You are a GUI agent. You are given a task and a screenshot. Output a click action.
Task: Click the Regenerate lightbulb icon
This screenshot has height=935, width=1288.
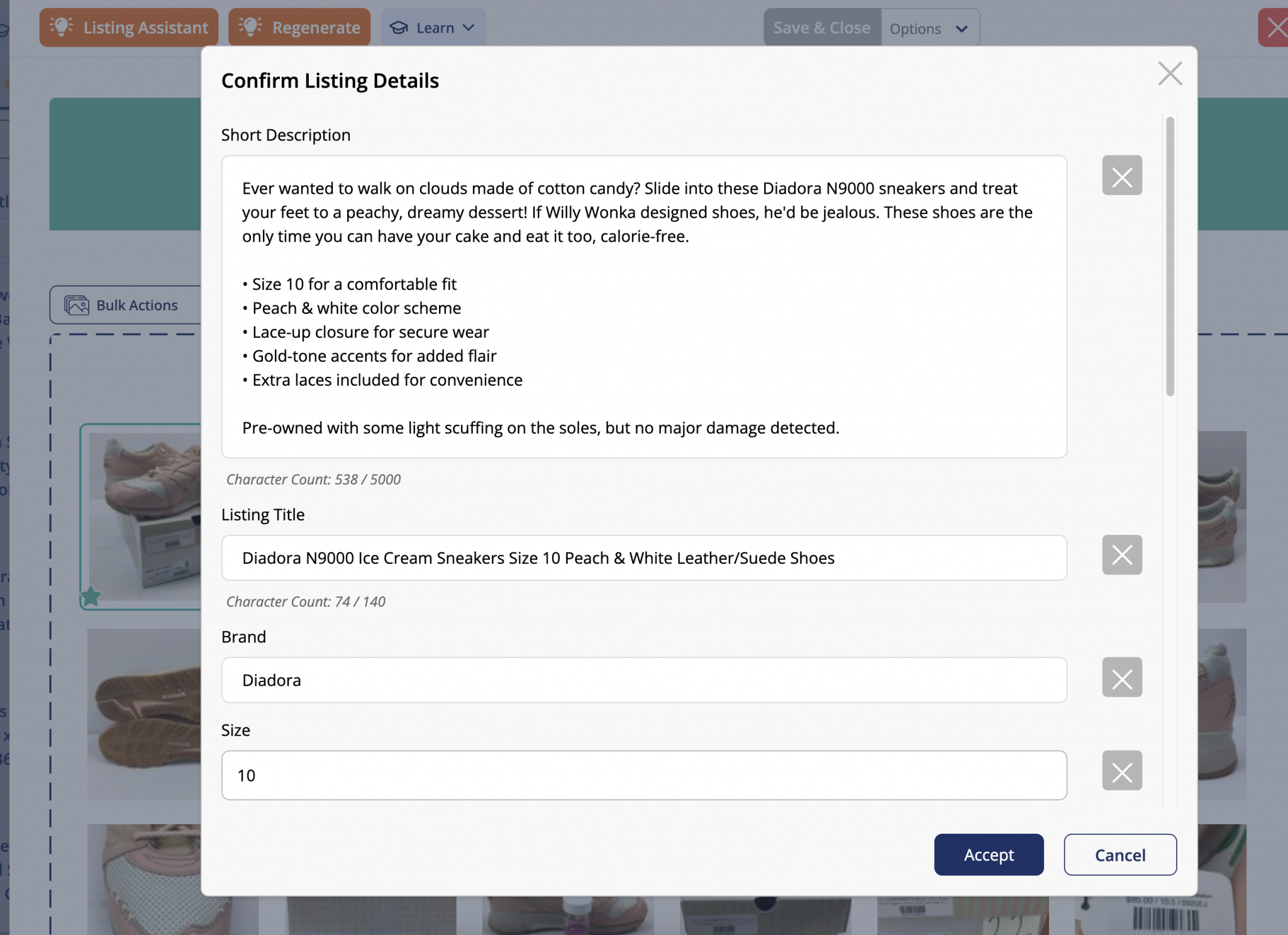[250, 27]
